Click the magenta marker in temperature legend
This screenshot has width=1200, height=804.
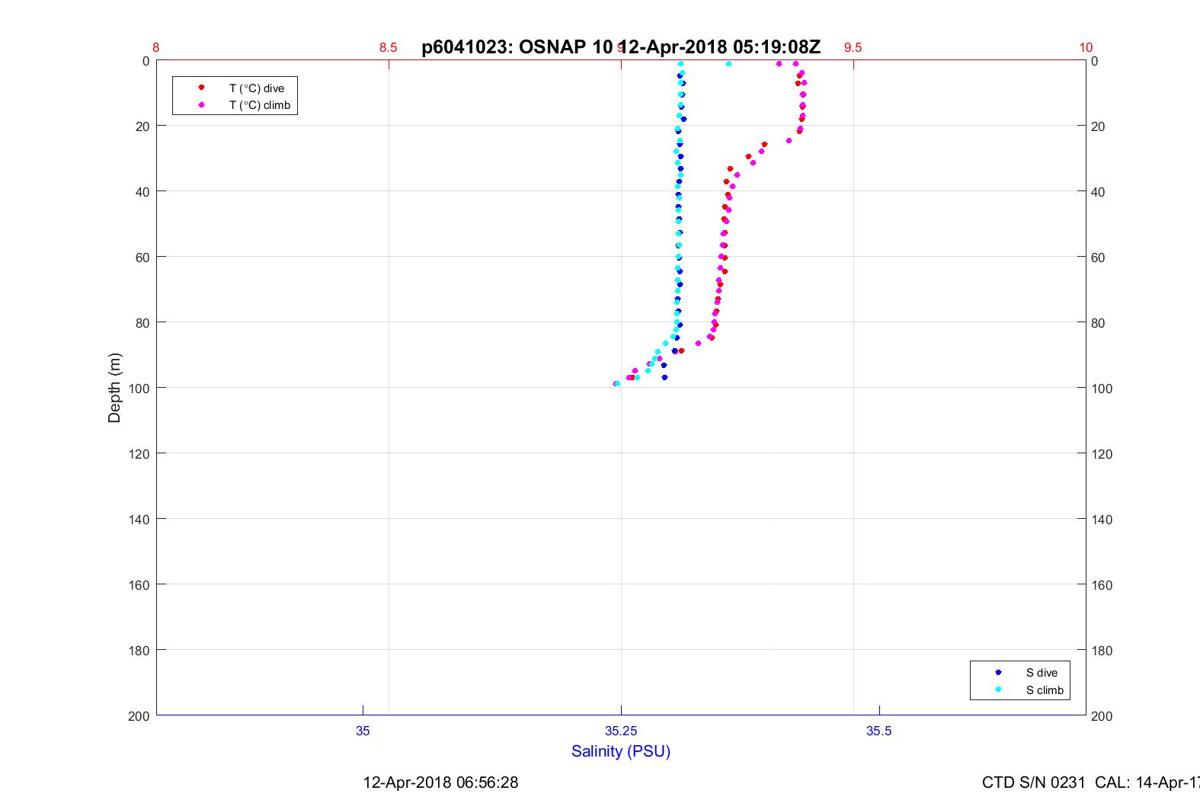coord(202,104)
